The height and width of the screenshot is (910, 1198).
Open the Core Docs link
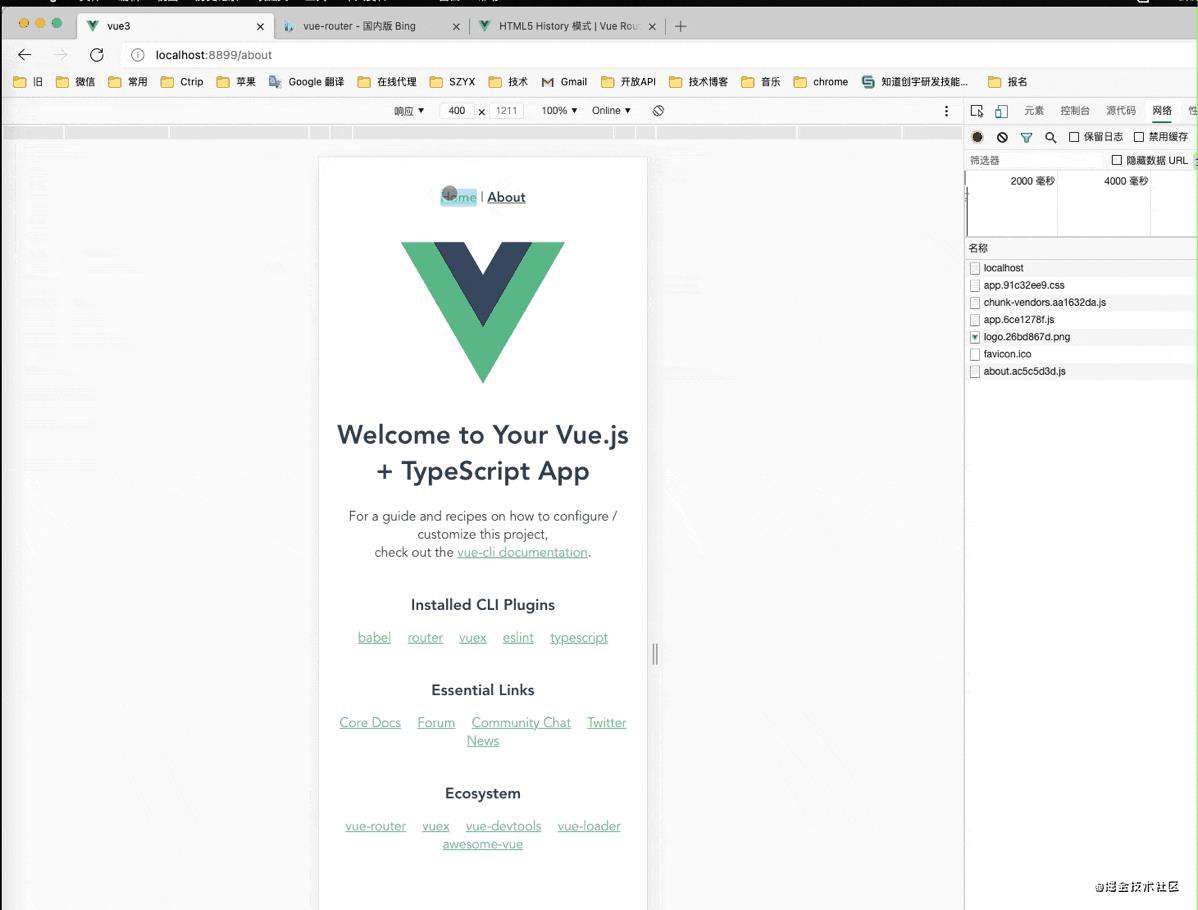click(x=370, y=723)
